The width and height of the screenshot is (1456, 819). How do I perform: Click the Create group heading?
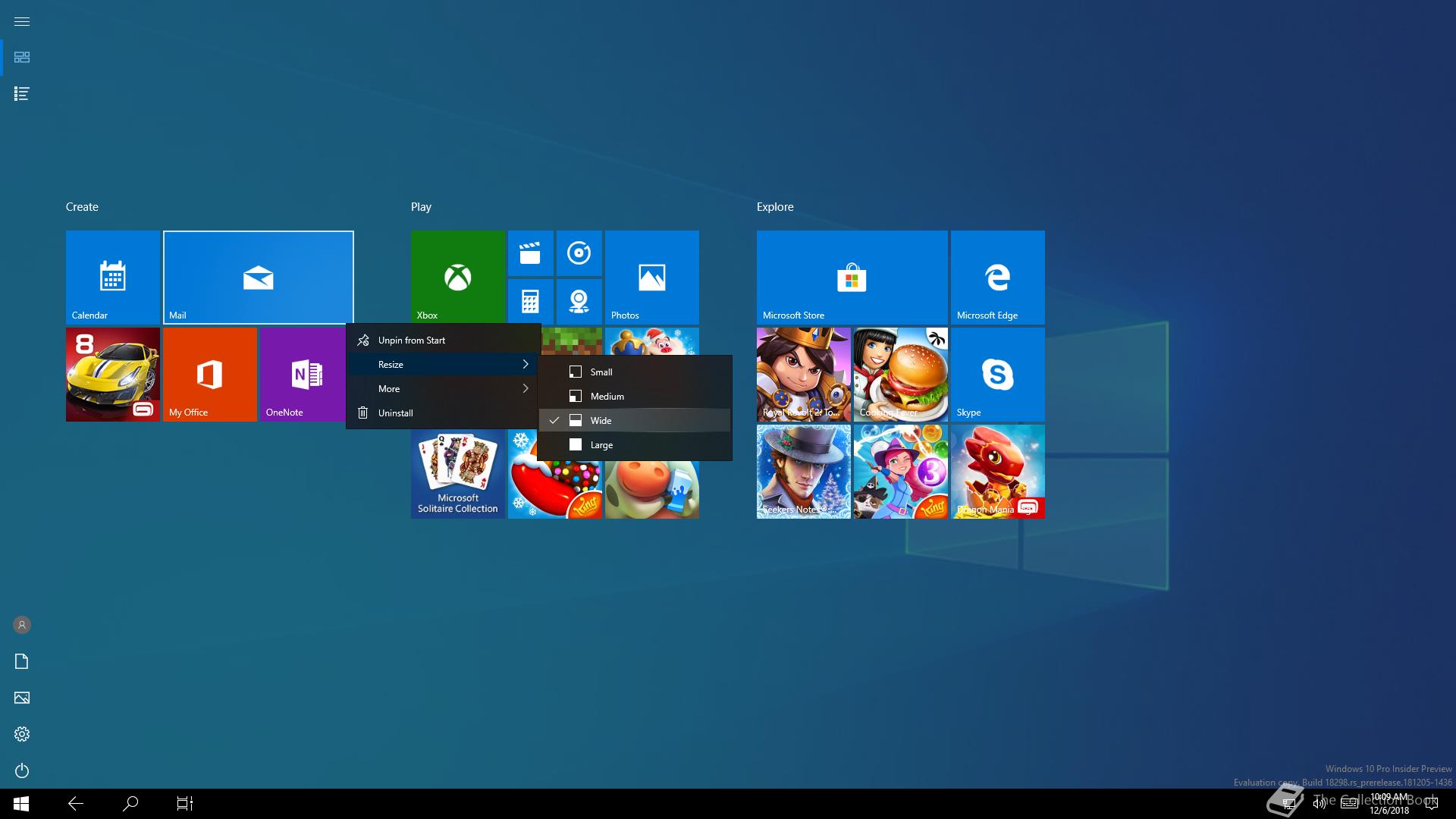(x=82, y=207)
